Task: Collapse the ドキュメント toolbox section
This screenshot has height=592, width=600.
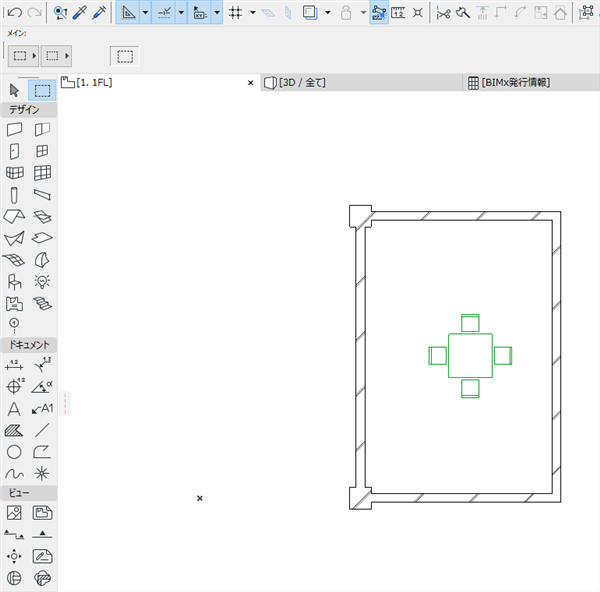Action: 29,345
